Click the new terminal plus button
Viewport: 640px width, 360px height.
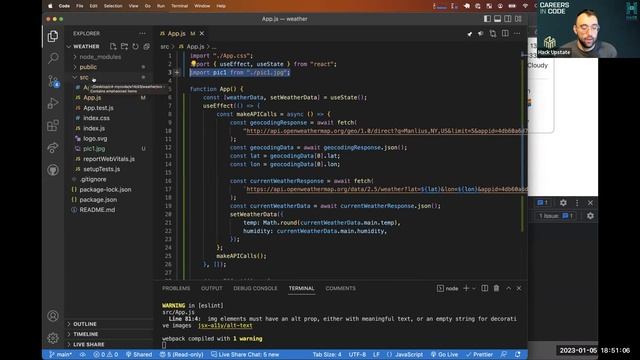[x=466, y=288]
